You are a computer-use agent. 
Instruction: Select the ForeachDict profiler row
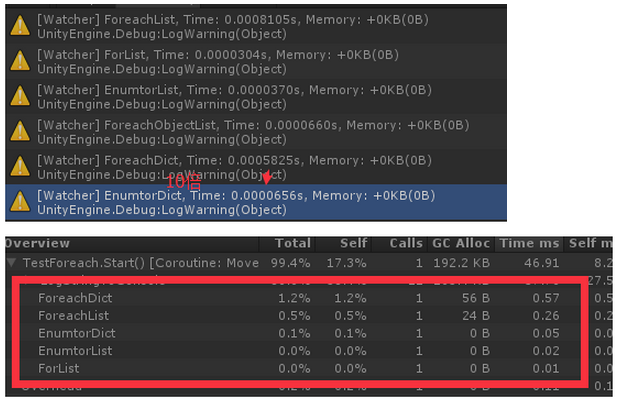click(x=301, y=298)
